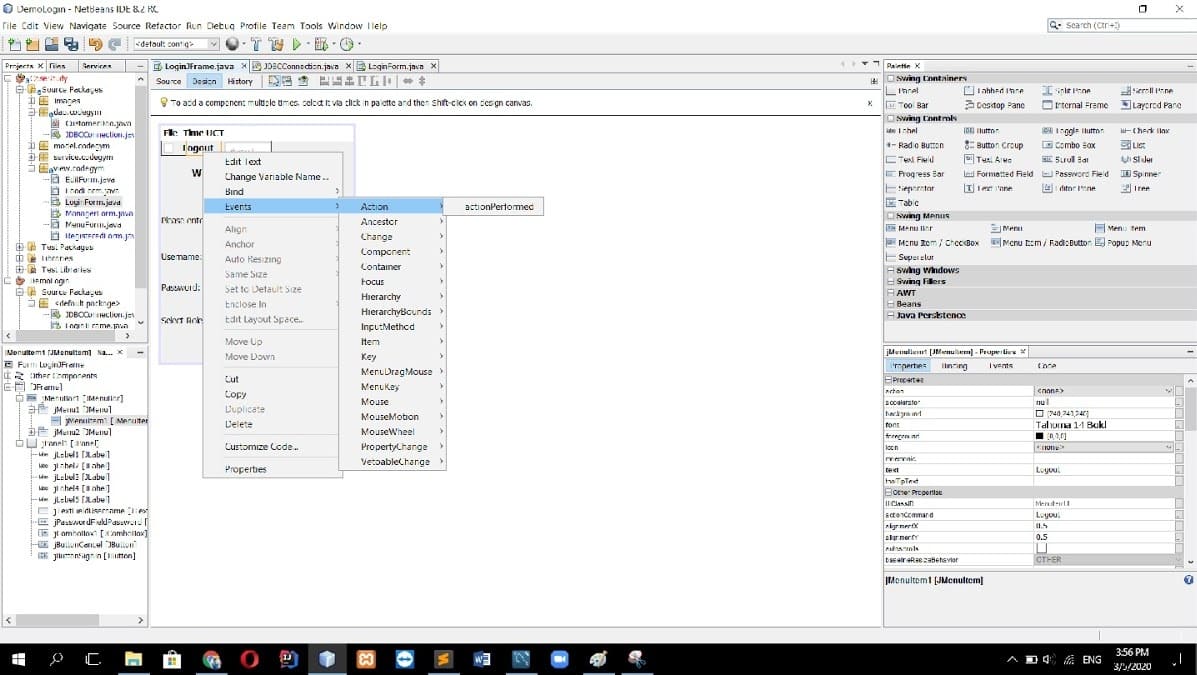
Task: Expand the Test Packages tree node
Action: coord(20,247)
